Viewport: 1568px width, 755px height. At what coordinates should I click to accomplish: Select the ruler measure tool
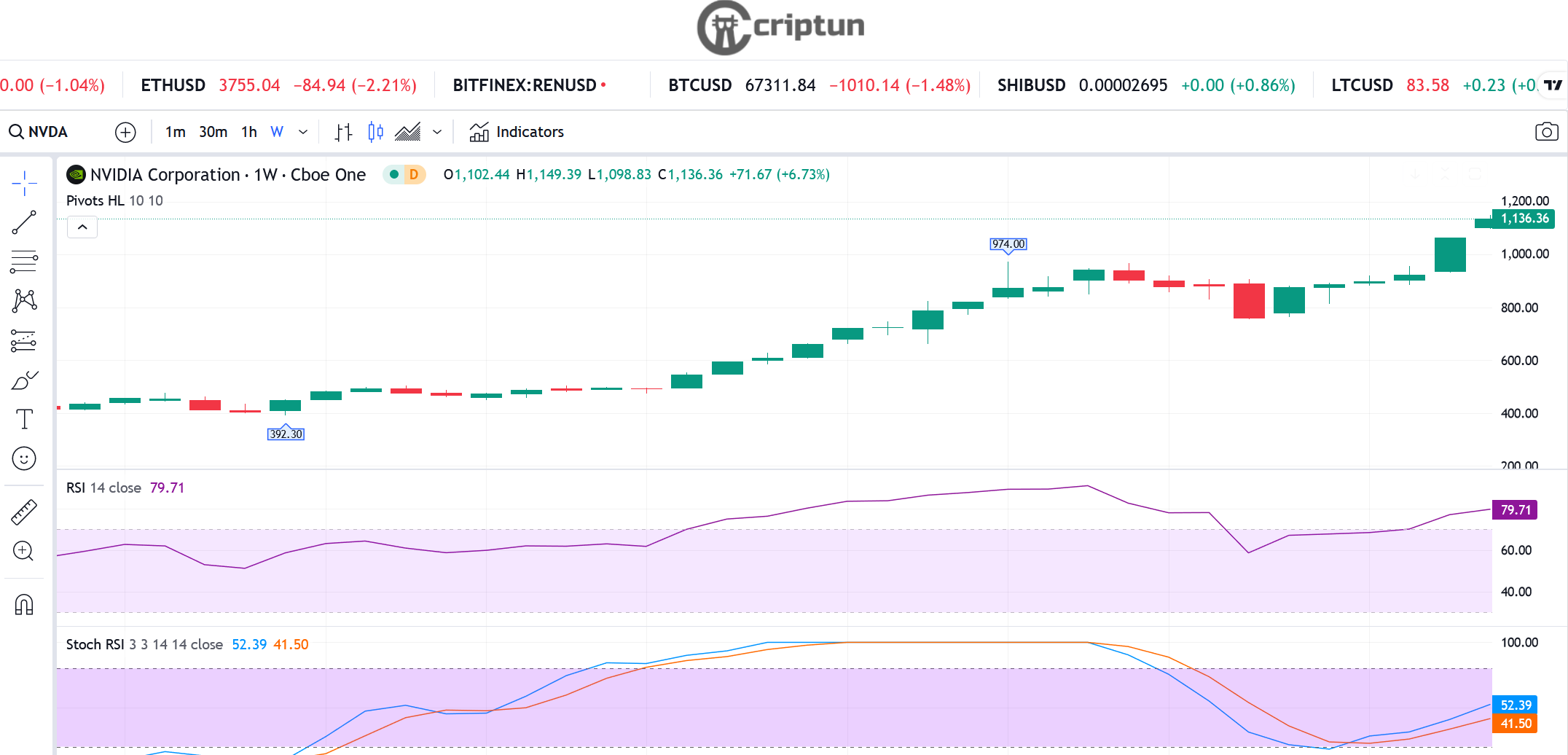point(24,512)
